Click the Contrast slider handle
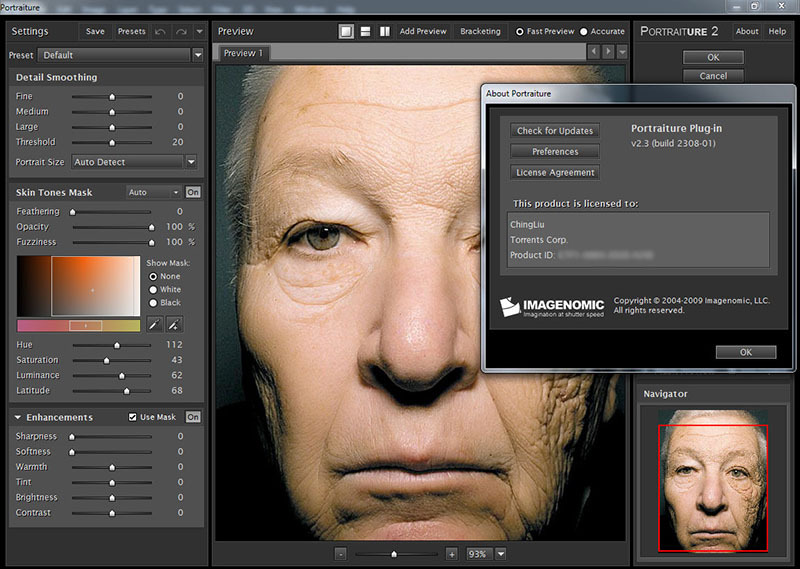800x569 pixels. 112,513
